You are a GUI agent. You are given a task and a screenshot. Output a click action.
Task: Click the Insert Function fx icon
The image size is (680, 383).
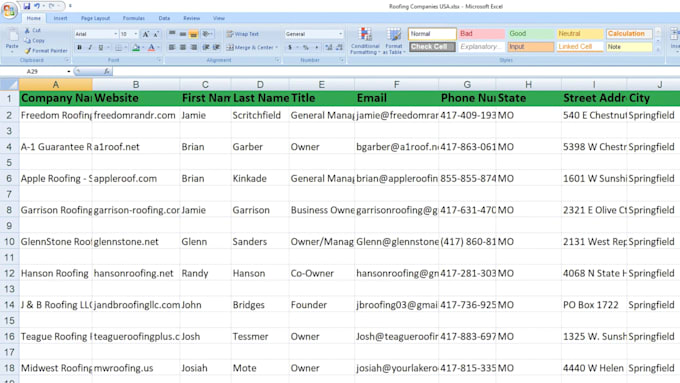click(x=107, y=71)
